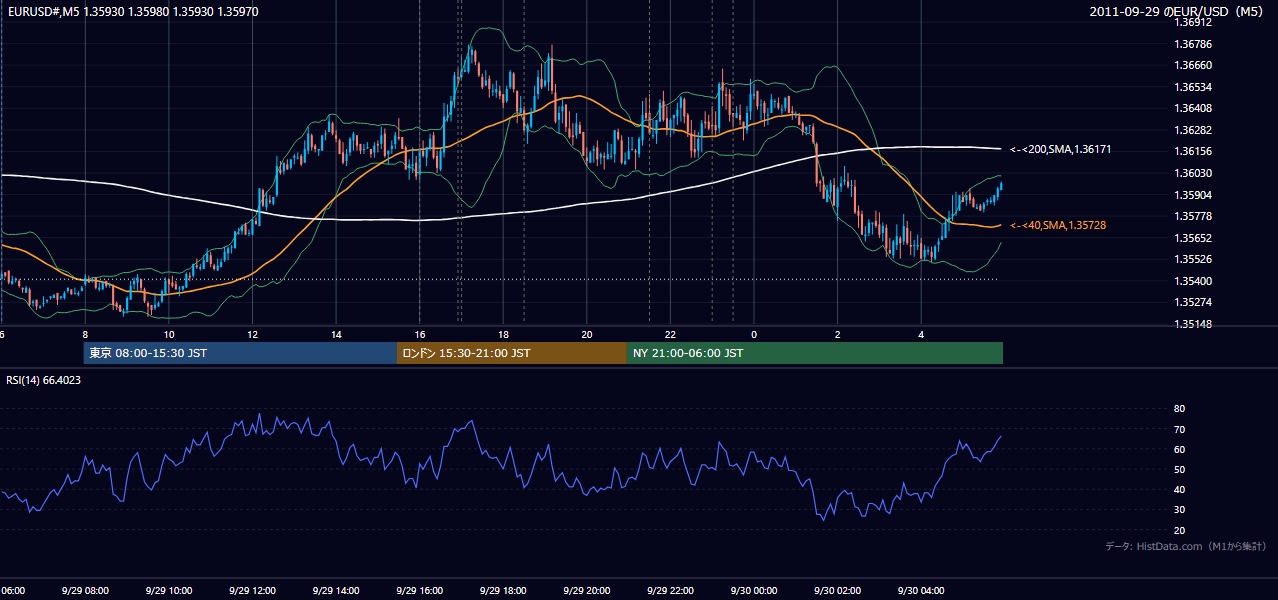This screenshot has height=600, width=1278.
Task: Click the 東京 08:00-15:30 JST session bar
Action: pyautogui.click(x=240, y=353)
